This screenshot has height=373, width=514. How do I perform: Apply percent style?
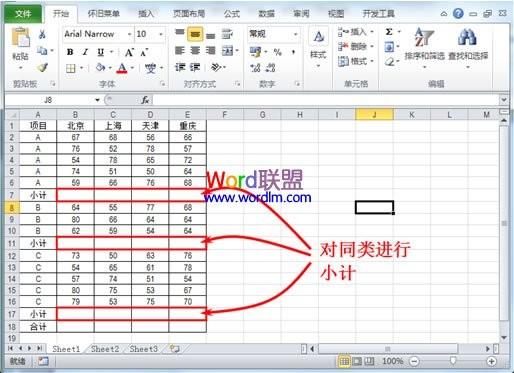(x=277, y=52)
